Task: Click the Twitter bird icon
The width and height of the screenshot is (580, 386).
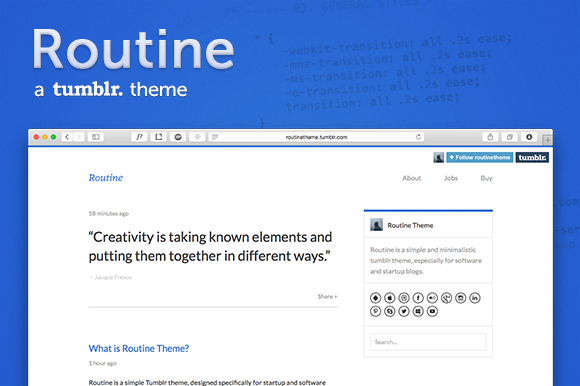Action: (404, 311)
